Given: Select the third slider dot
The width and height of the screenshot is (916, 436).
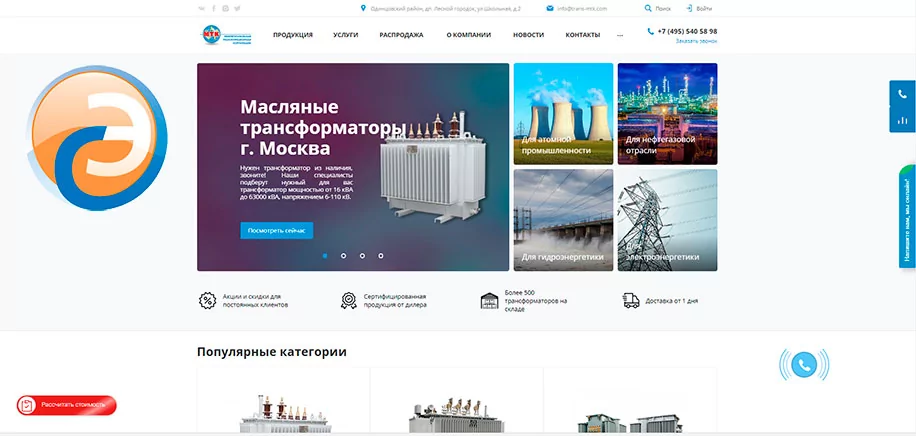Looking at the screenshot, I should click(362, 255).
